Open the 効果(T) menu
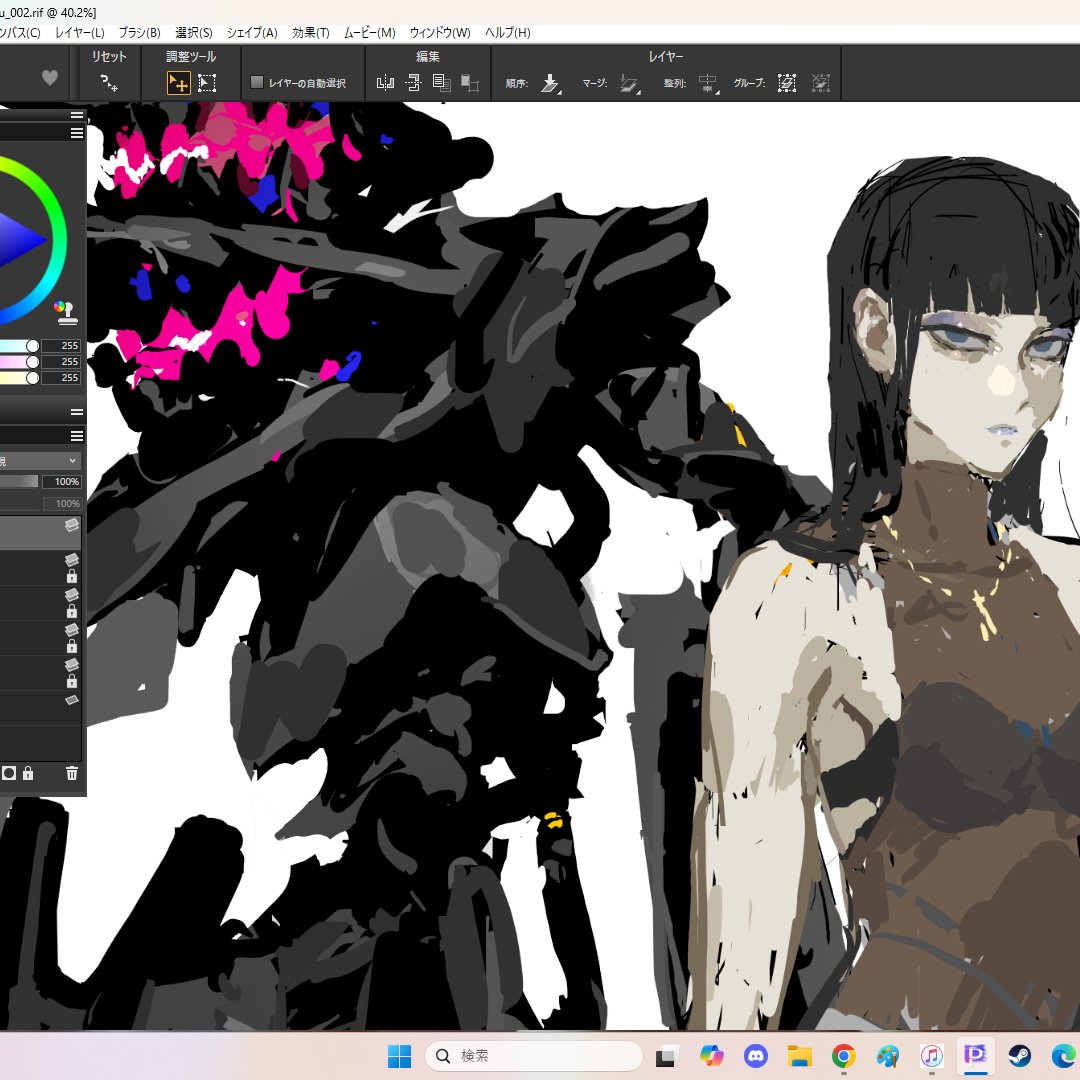The height and width of the screenshot is (1080, 1080). point(311,32)
